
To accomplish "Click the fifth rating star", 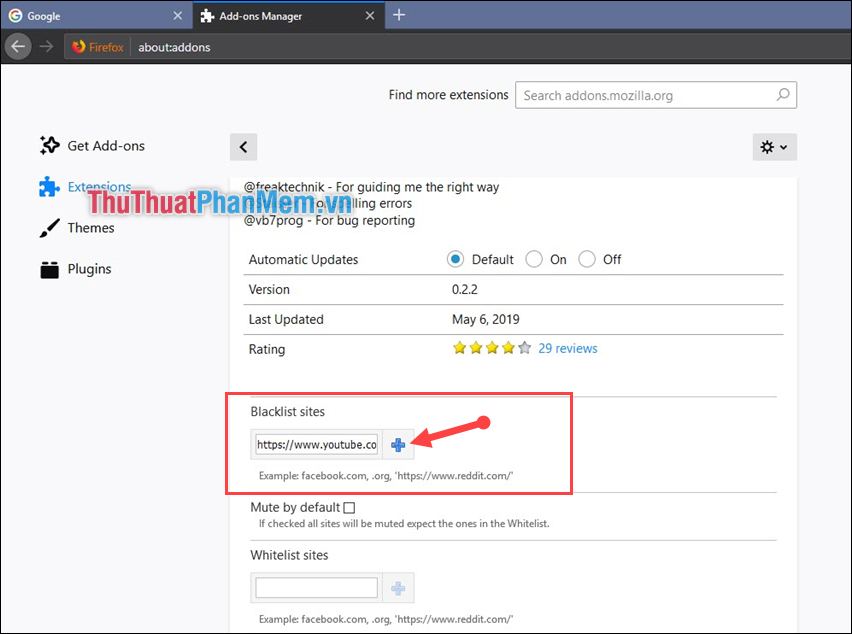I will click(x=523, y=346).
